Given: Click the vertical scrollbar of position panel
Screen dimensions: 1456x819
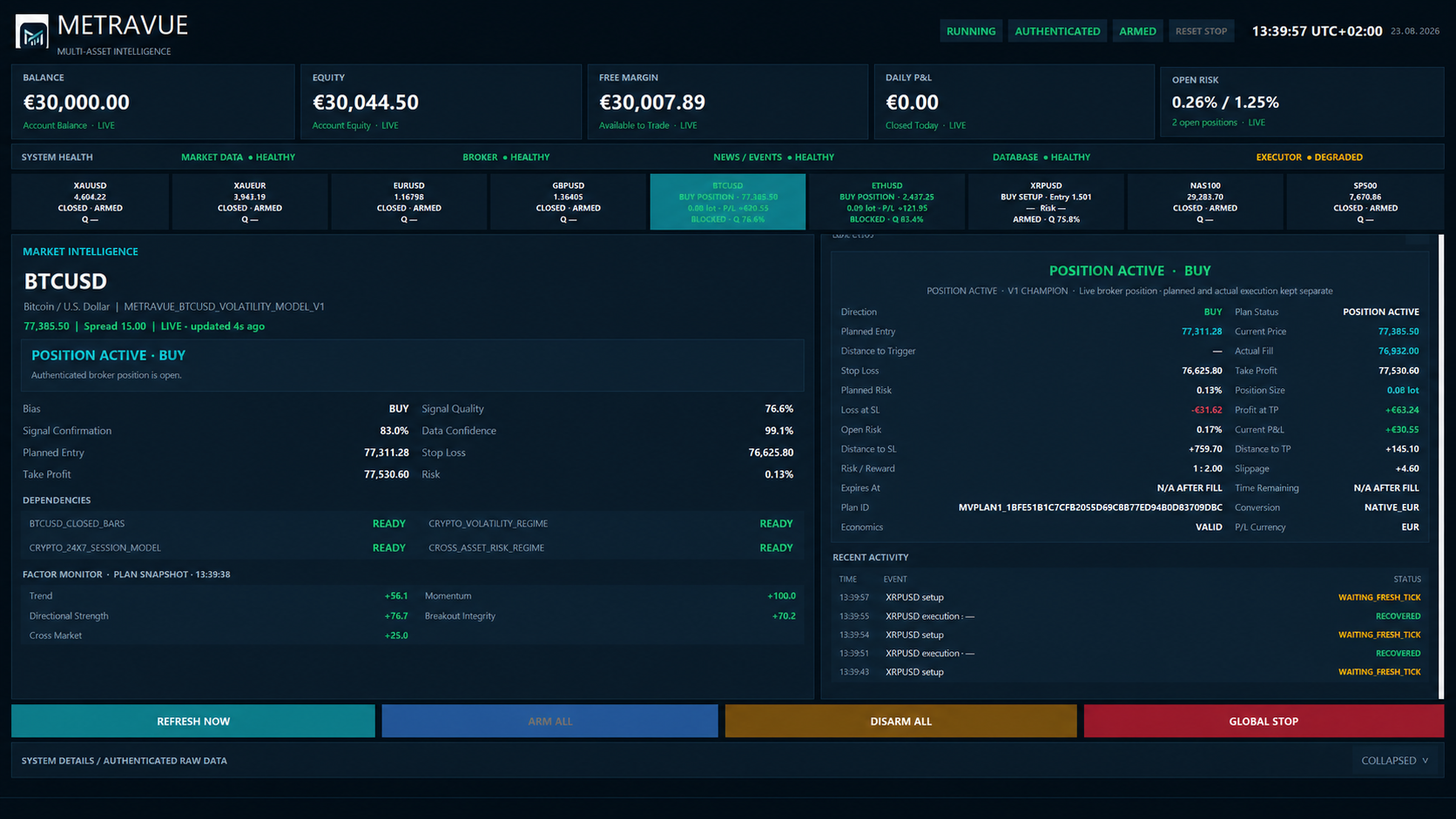Looking at the screenshot, I should click(x=1441, y=466).
